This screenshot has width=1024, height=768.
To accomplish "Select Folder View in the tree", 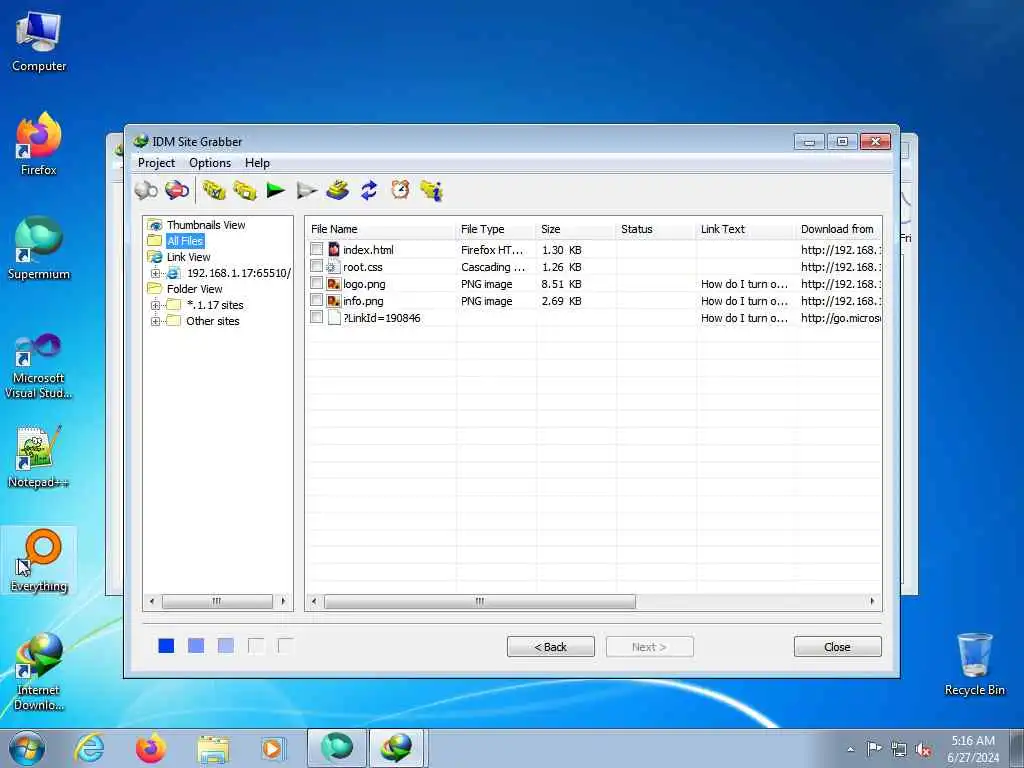I will (x=194, y=289).
